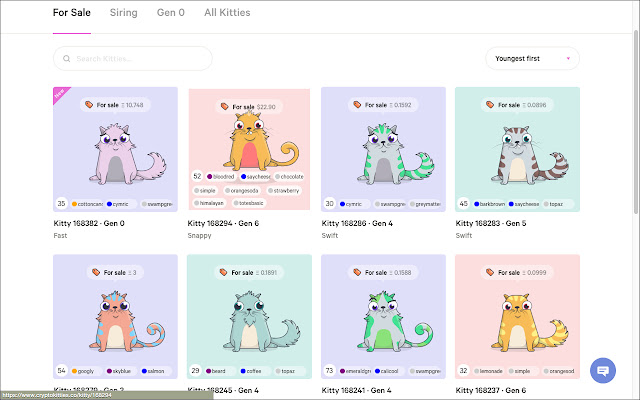Click the Swift label under Kitty 168286
Screen dimensions: 640x400
point(330,236)
